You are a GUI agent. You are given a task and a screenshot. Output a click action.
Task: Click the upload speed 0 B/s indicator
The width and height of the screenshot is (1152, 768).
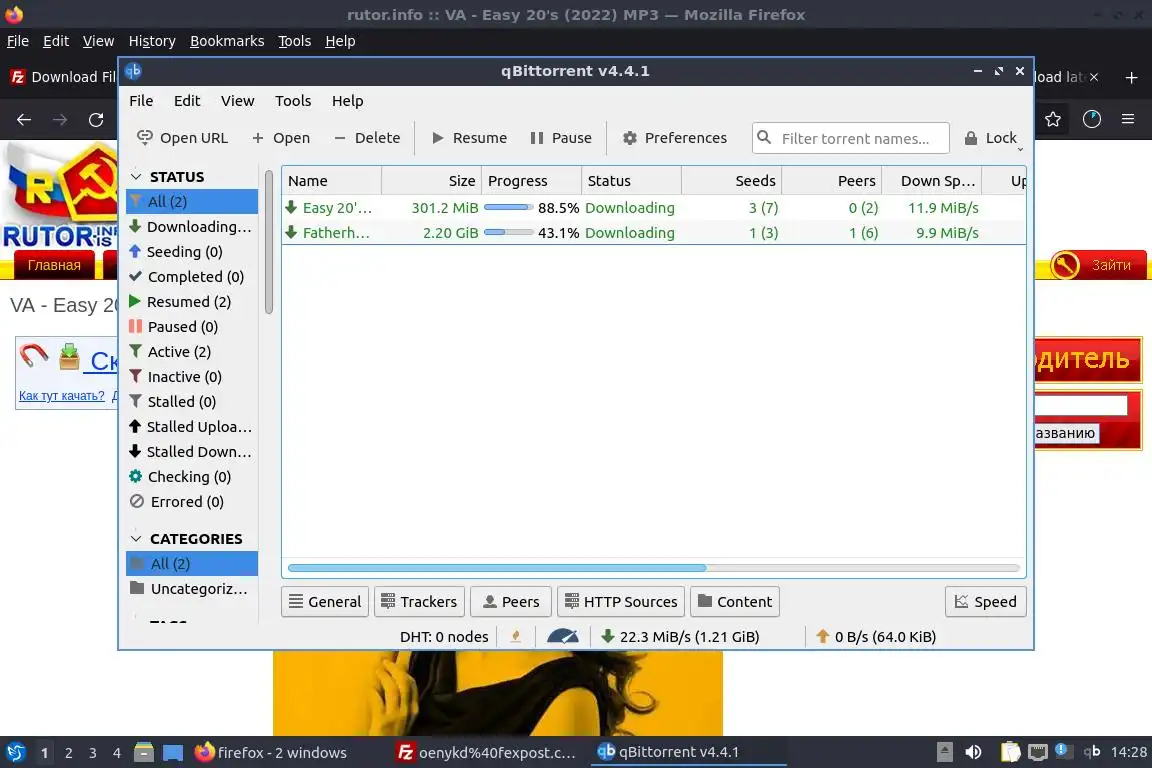876,636
